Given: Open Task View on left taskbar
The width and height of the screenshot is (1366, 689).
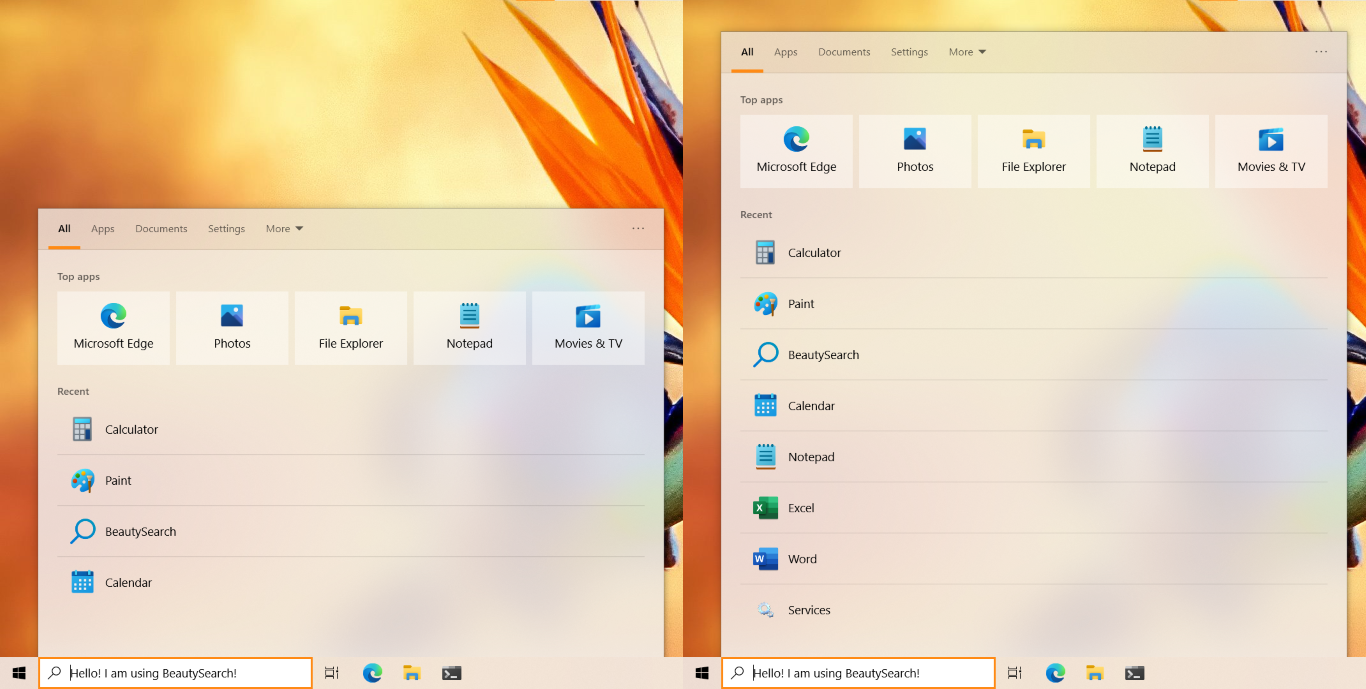Looking at the screenshot, I should coord(332,673).
